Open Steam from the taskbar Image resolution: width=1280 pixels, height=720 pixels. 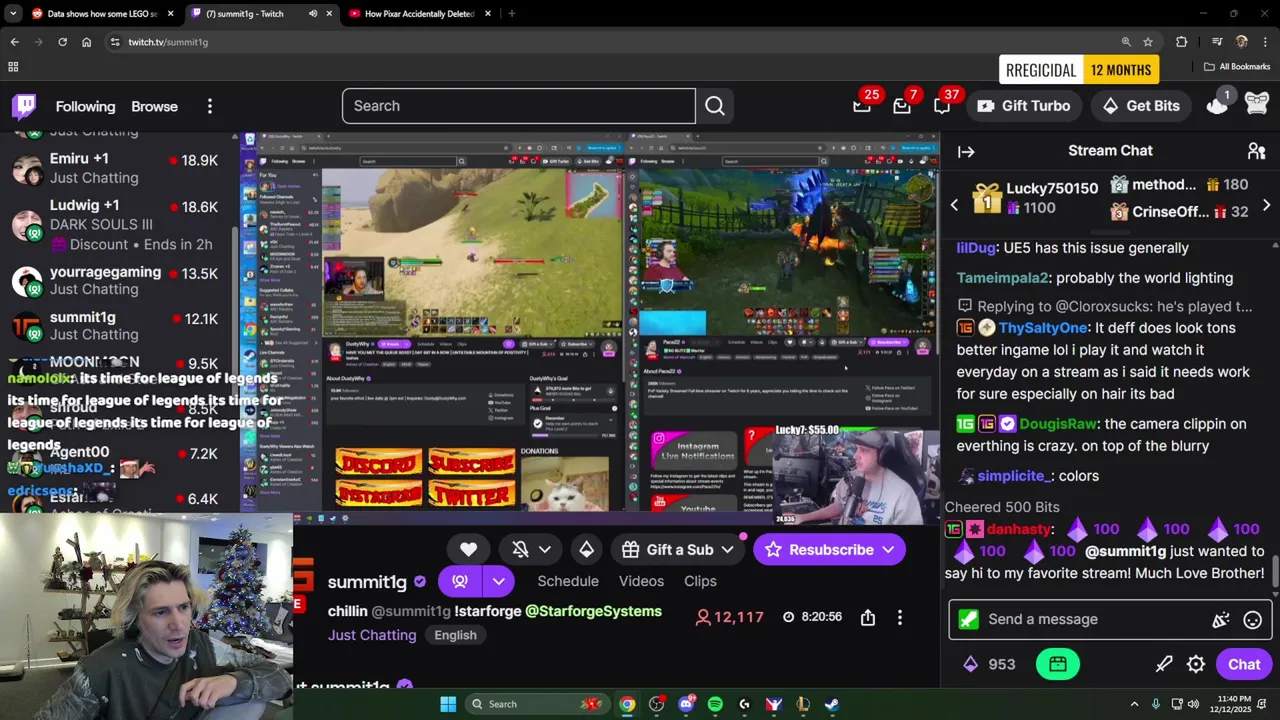[832, 704]
